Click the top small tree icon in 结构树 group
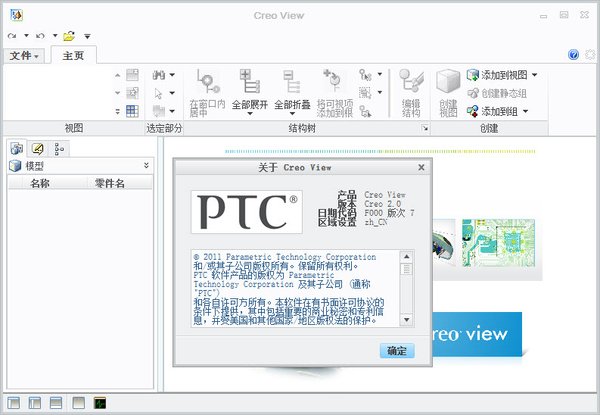600x415 pixels. tap(365, 75)
